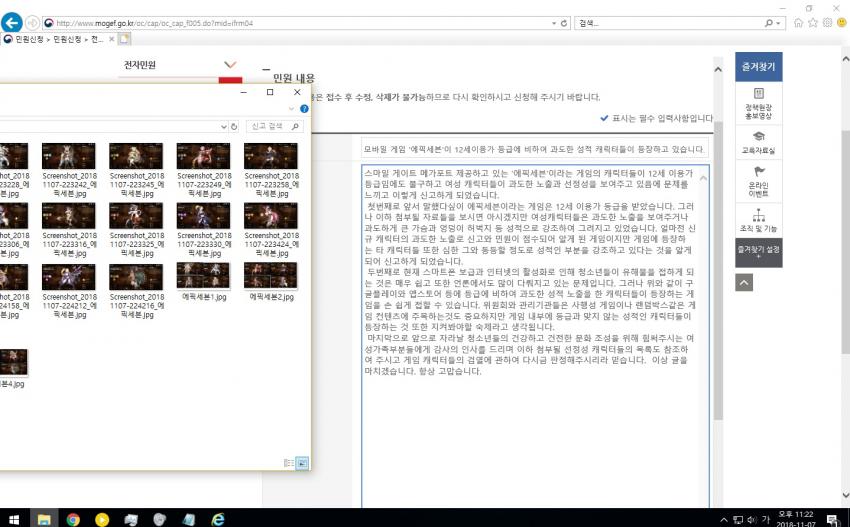850x527 pixels.
Task: Click the browser 검색... search box
Action: coord(669,23)
